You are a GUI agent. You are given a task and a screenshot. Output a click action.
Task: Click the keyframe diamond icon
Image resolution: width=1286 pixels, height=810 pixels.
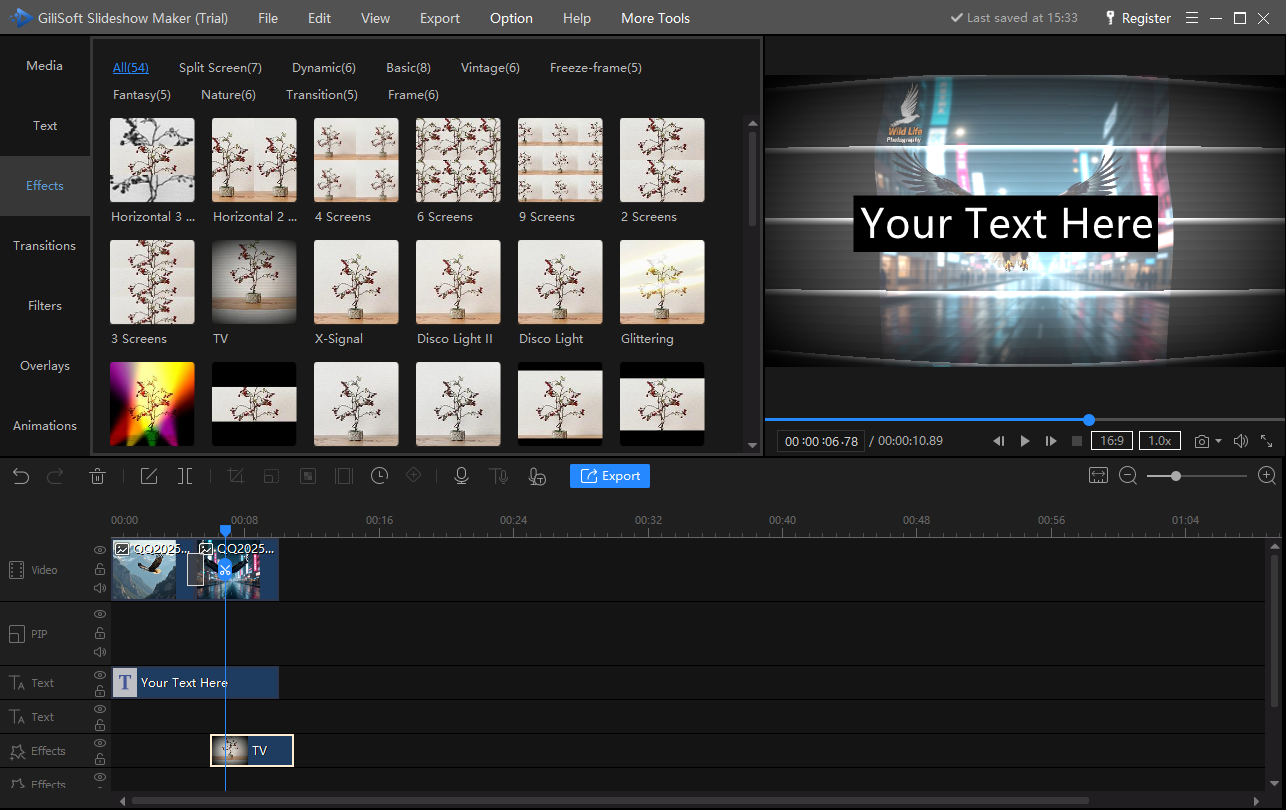(x=413, y=476)
